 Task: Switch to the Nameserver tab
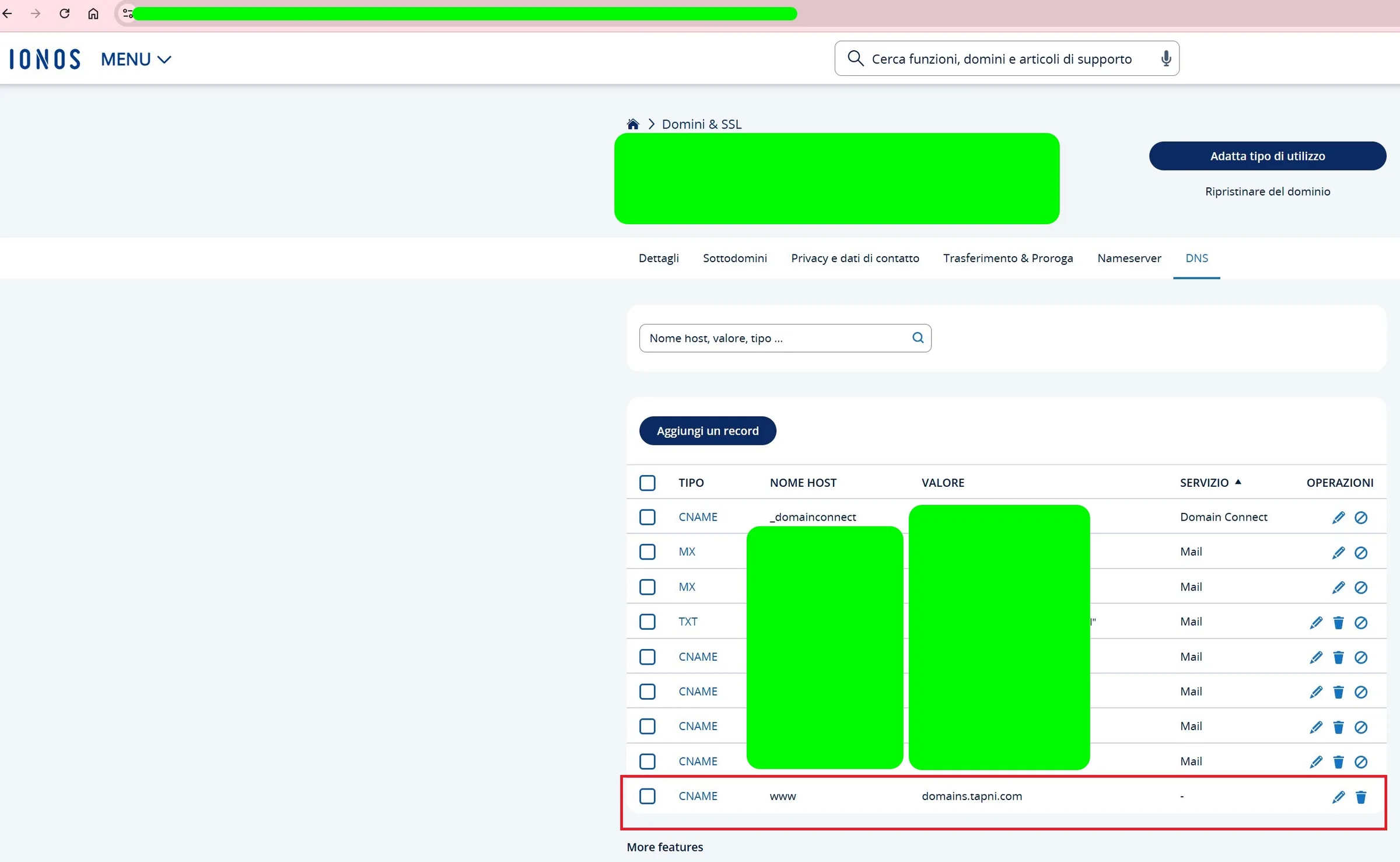click(1129, 258)
